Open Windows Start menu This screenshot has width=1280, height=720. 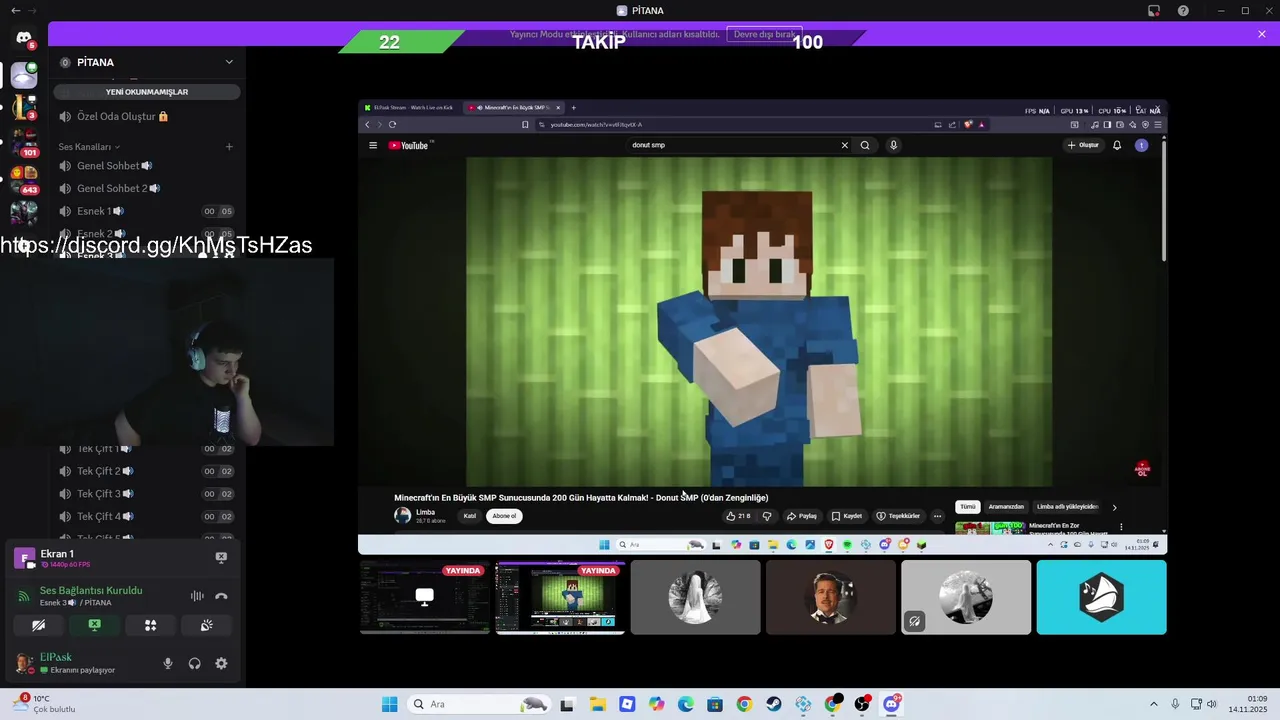pos(389,704)
